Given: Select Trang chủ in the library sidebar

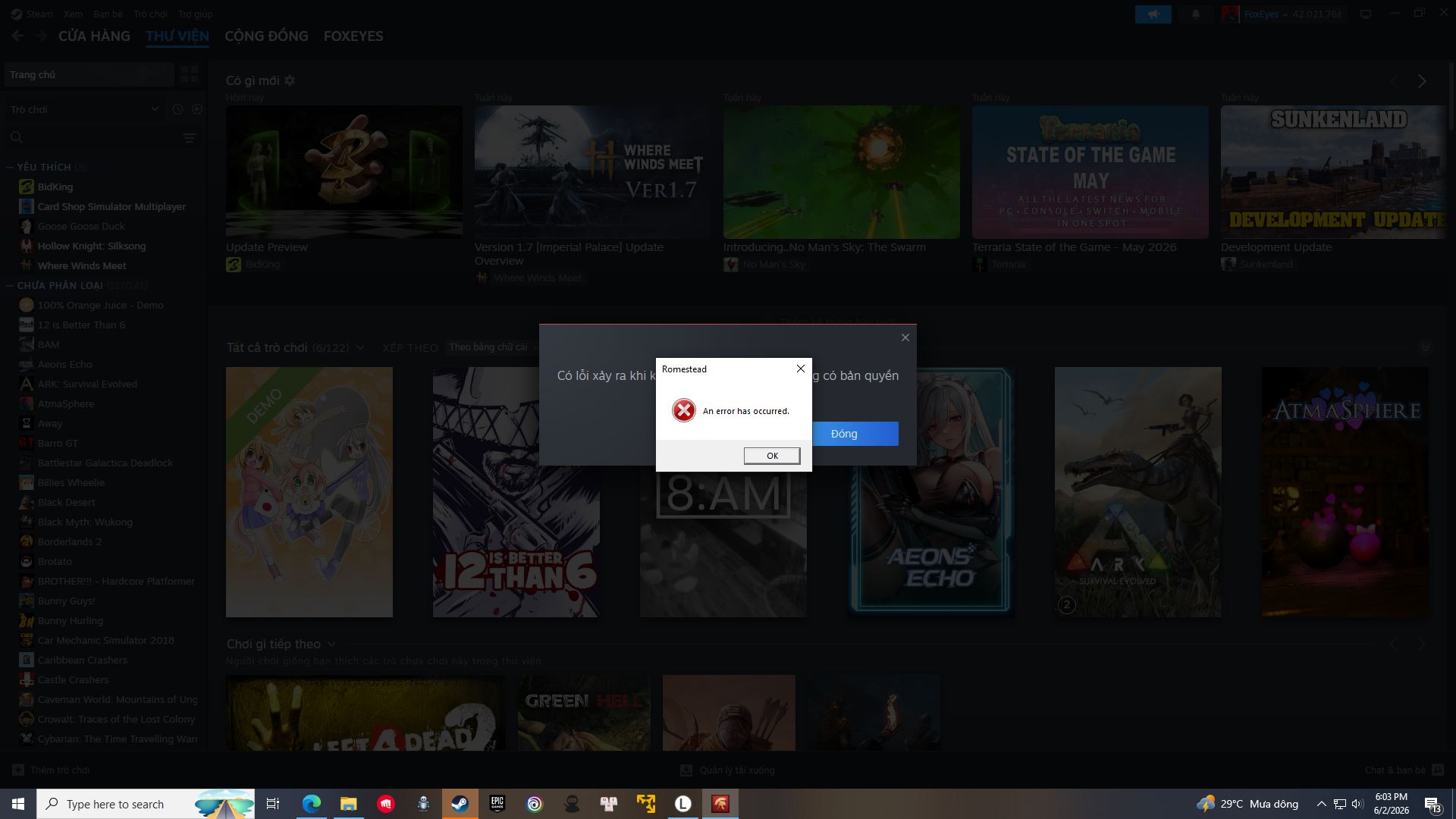Looking at the screenshot, I should tap(89, 74).
